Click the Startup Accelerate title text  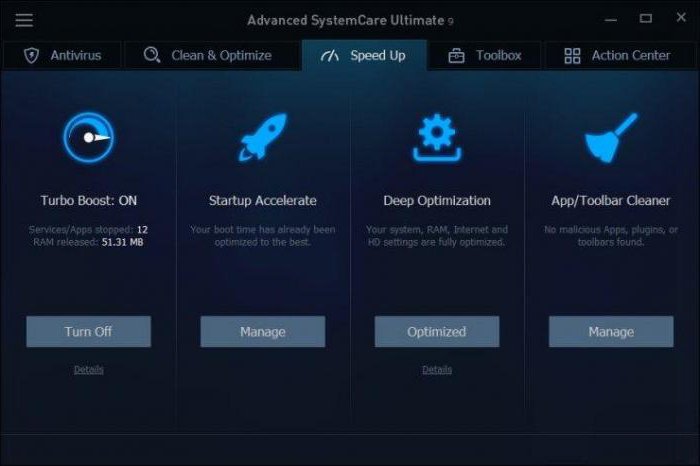click(x=262, y=200)
